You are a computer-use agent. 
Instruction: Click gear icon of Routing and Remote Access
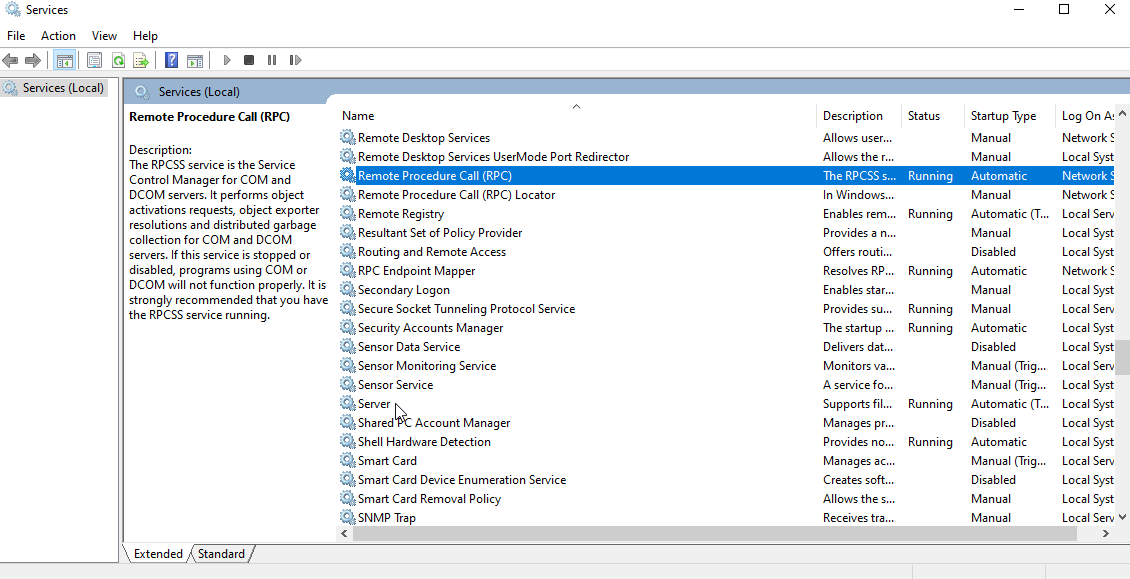(347, 252)
